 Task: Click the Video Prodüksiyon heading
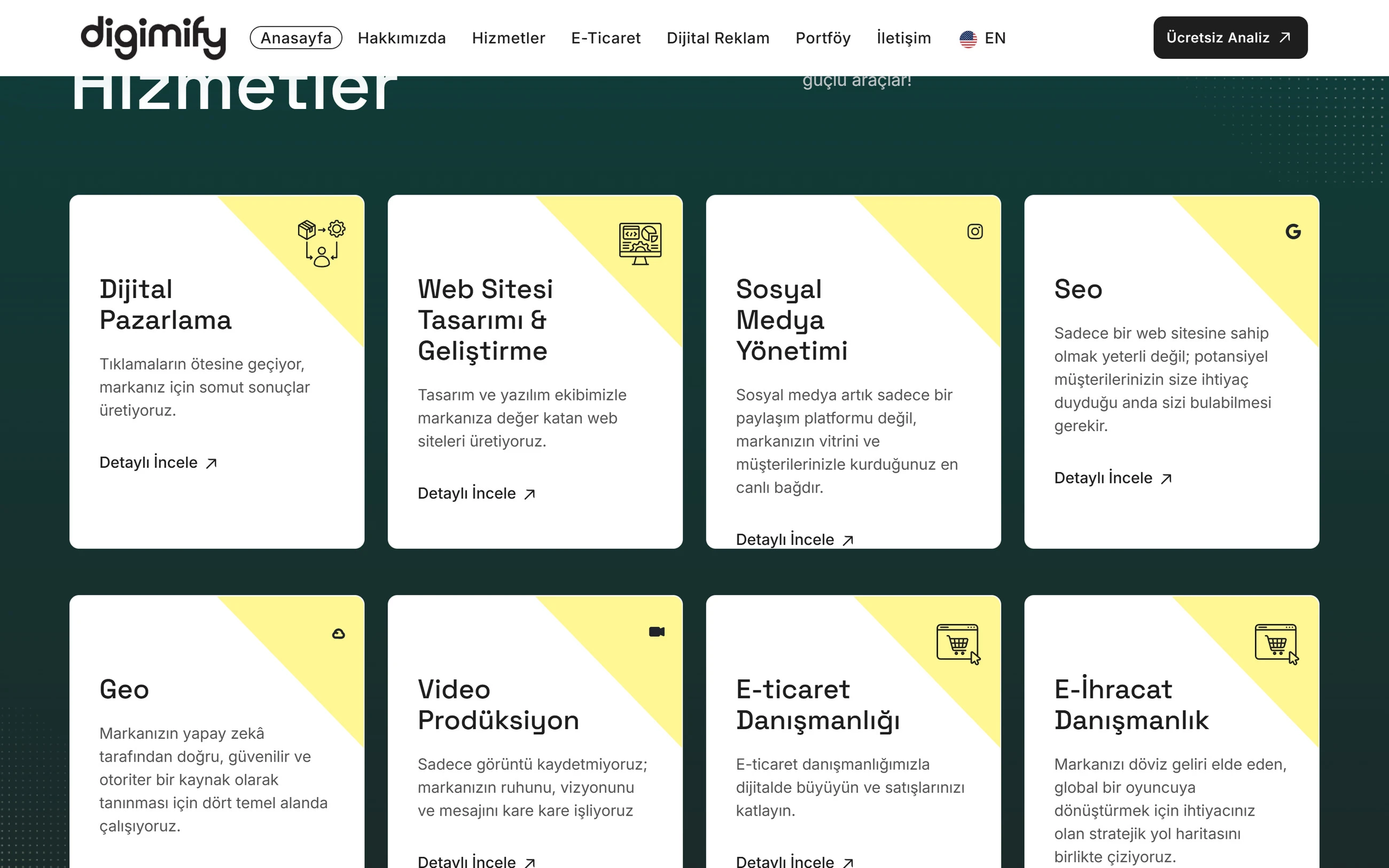498,705
